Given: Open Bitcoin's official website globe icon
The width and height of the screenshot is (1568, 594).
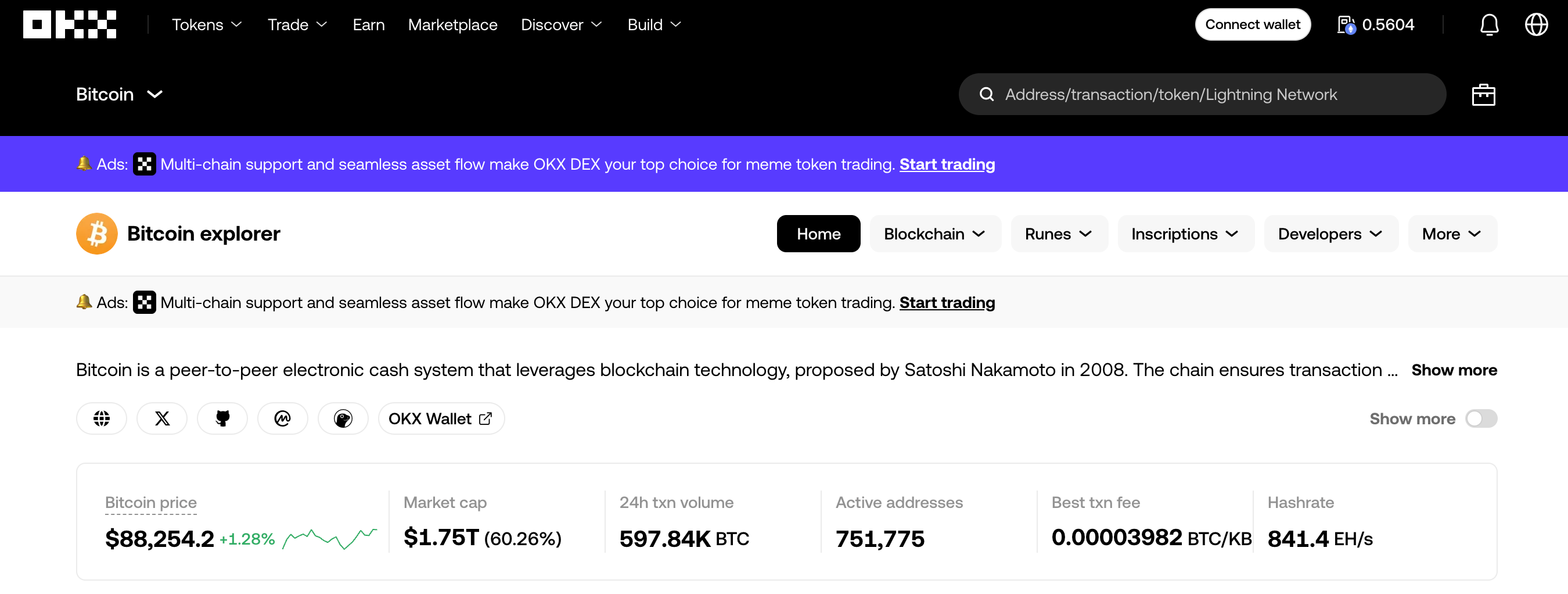Looking at the screenshot, I should point(102,418).
